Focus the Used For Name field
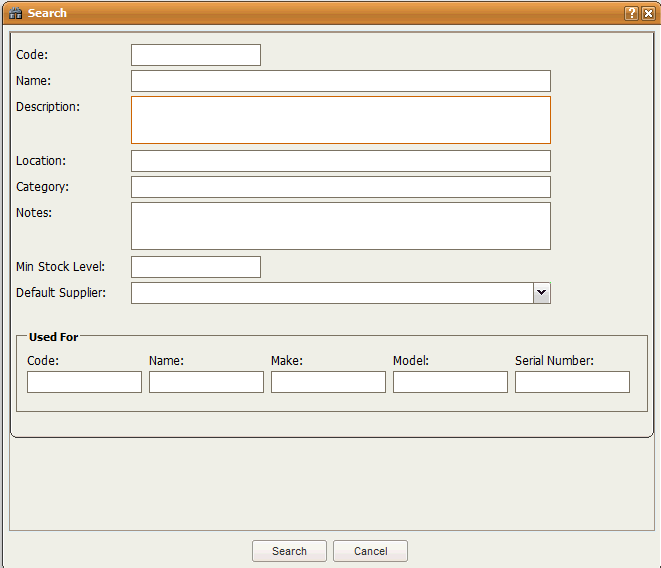This screenshot has width=661, height=568. [x=206, y=382]
